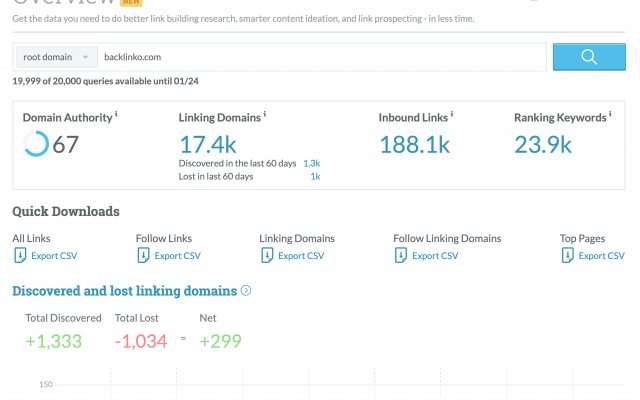Click the Domain Authority 67 score
Viewport: 640px width, 400px height.
[x=65, y=144]
